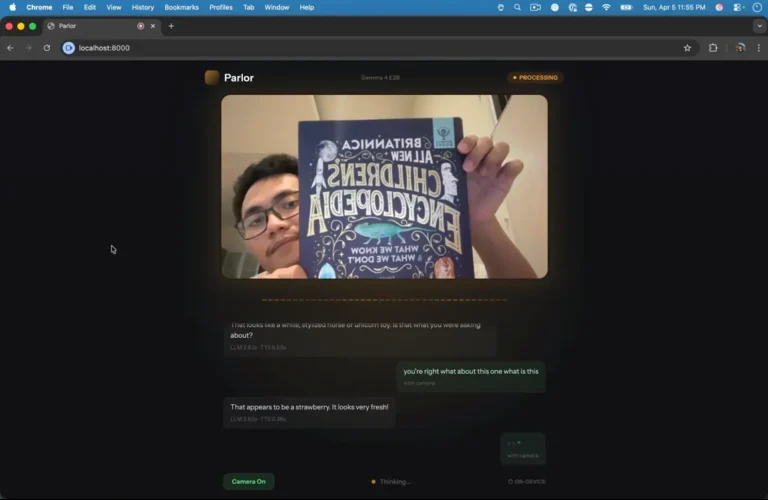Click the date and time in menu bar
This screenshot has height=500, width=768.
click(674, 7)
